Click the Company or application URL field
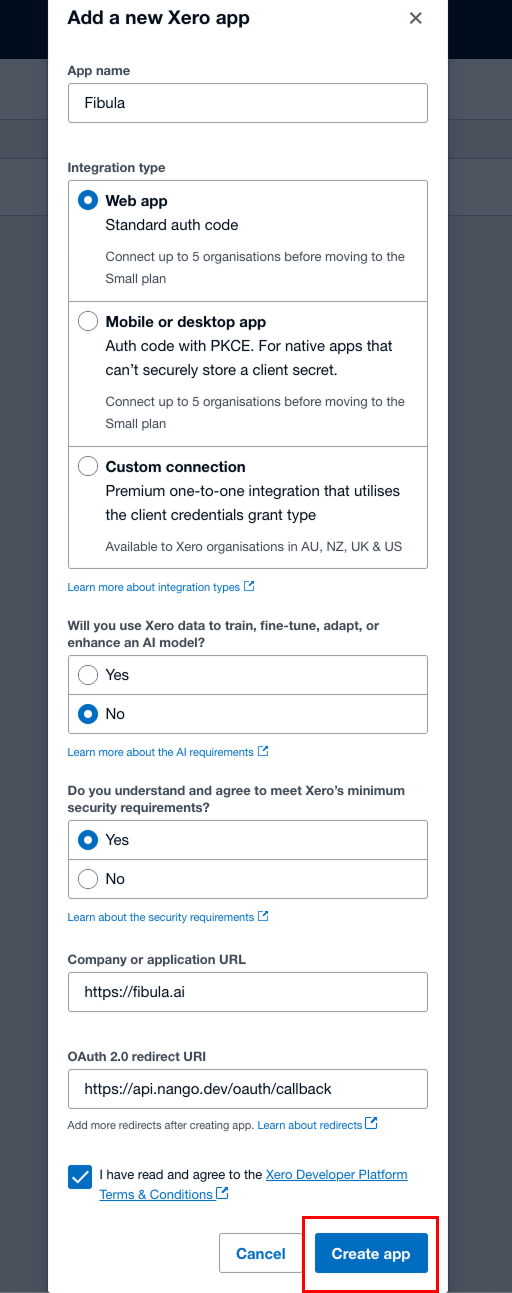This screenshot has height=1293, width=512. (x=247, y=992)
